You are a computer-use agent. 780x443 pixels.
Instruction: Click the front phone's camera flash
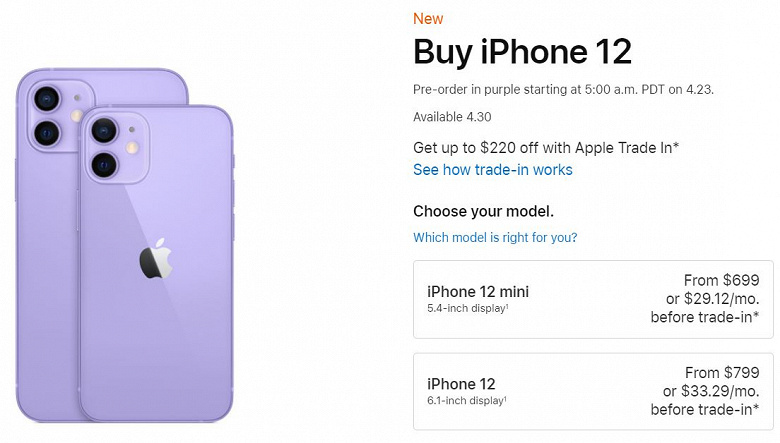pyautogui.click(x=130, y=147)
